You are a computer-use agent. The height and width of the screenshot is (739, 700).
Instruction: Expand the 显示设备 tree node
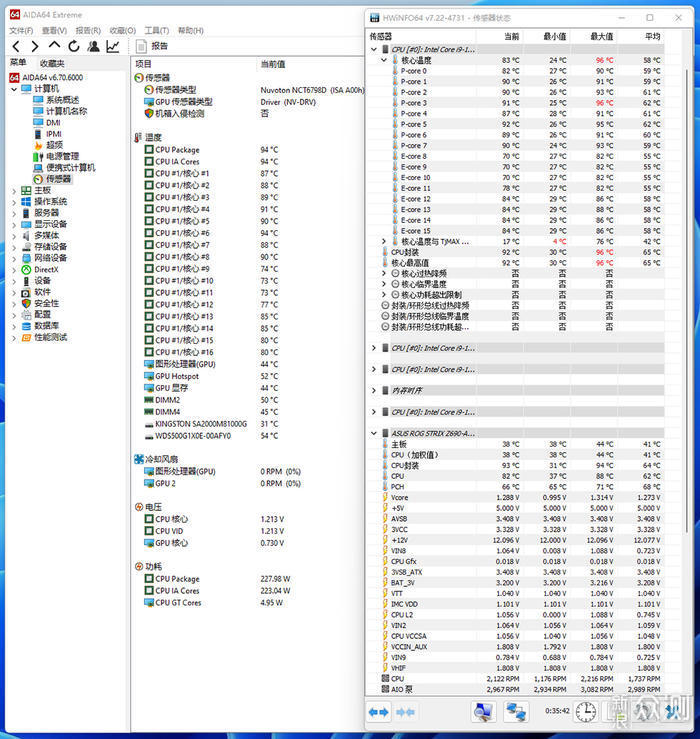pos(14,225)
